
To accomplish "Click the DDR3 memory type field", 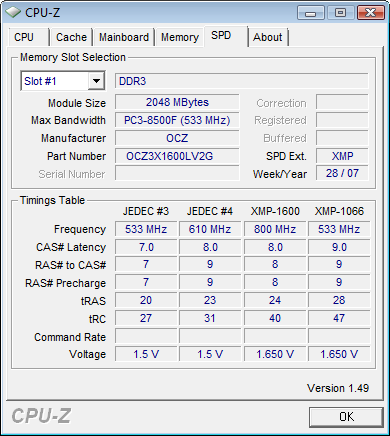I will point(242,81).
